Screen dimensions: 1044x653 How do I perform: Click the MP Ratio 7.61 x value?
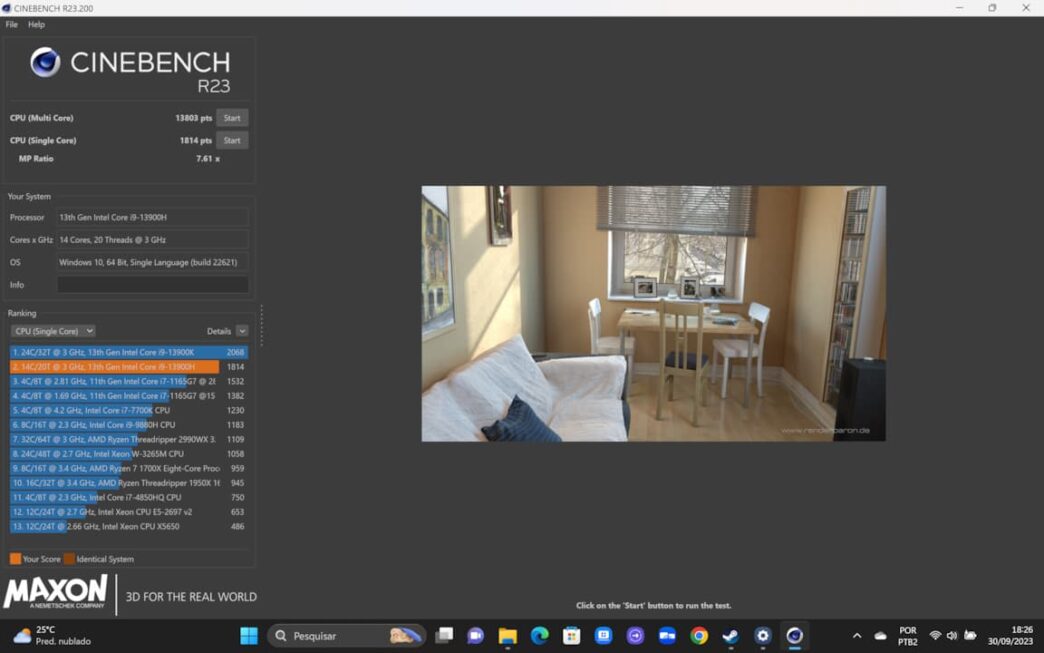(208, 158)
